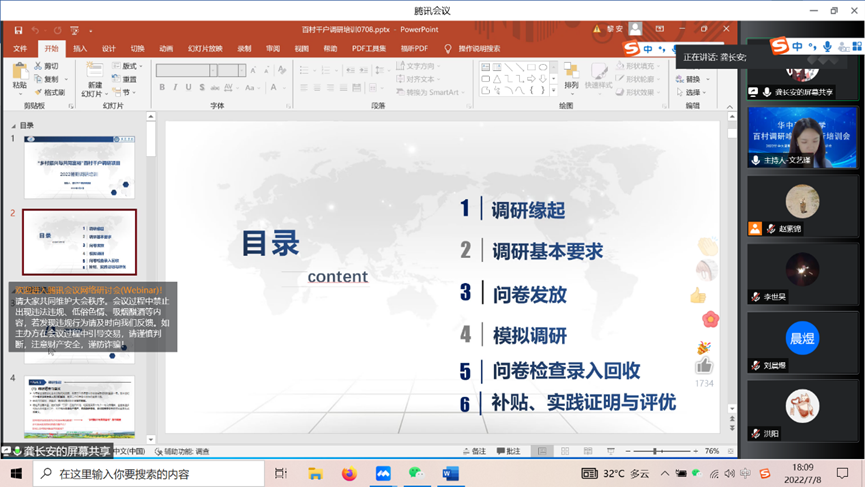Click the thumbs-up reaction icon

tap(698, 296)
